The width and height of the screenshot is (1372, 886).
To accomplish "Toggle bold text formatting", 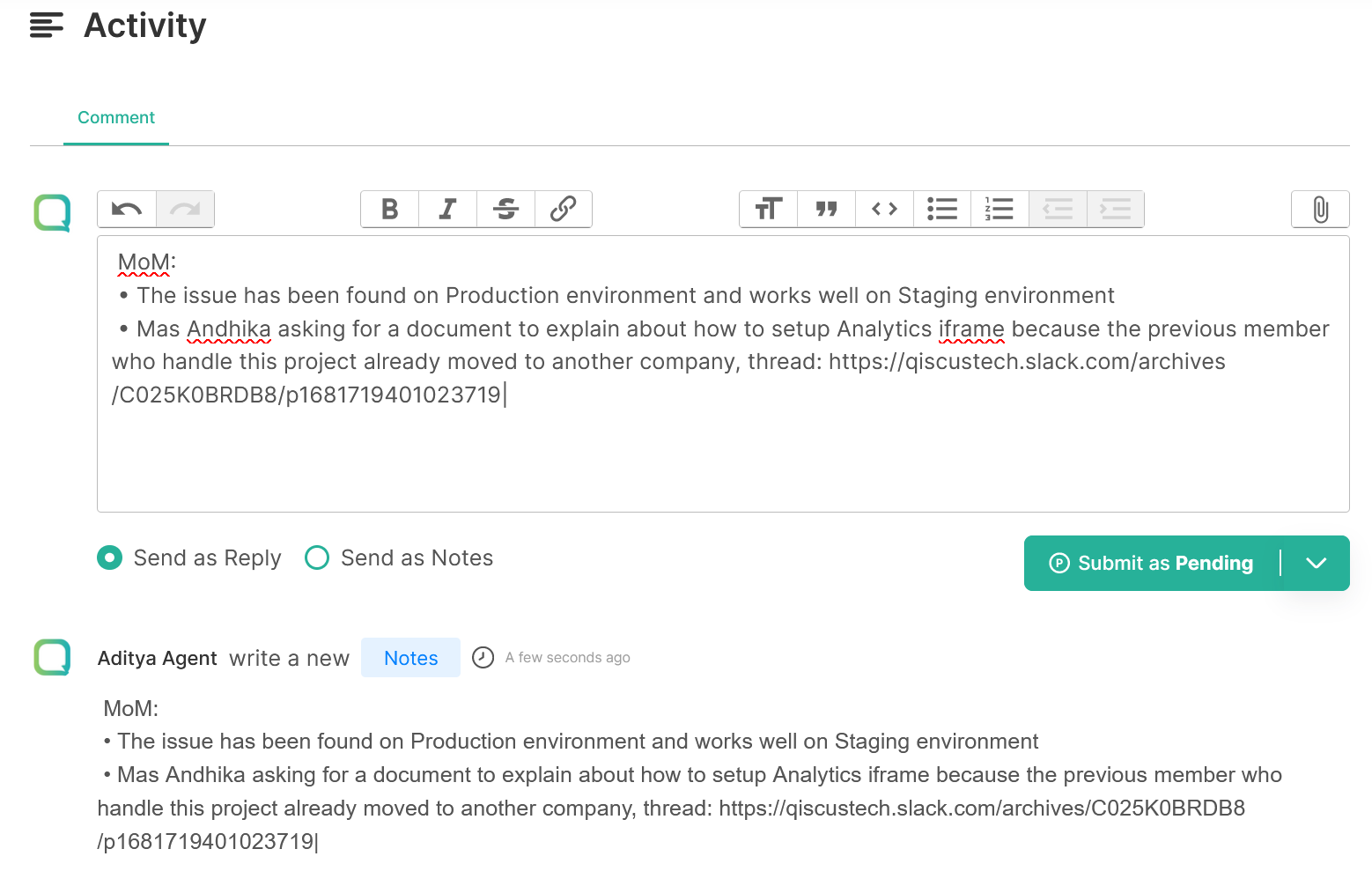I will 389,210.
